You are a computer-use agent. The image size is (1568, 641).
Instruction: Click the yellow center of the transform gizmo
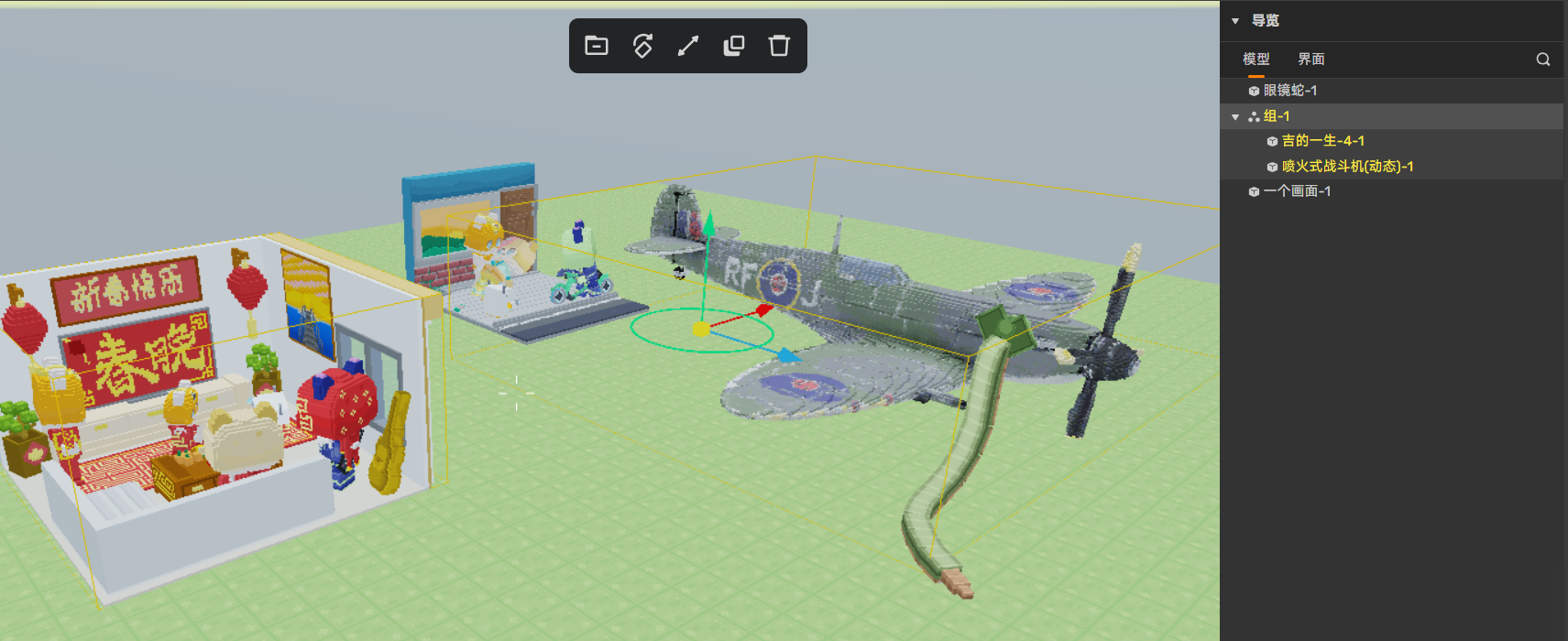tap(701, 329)
